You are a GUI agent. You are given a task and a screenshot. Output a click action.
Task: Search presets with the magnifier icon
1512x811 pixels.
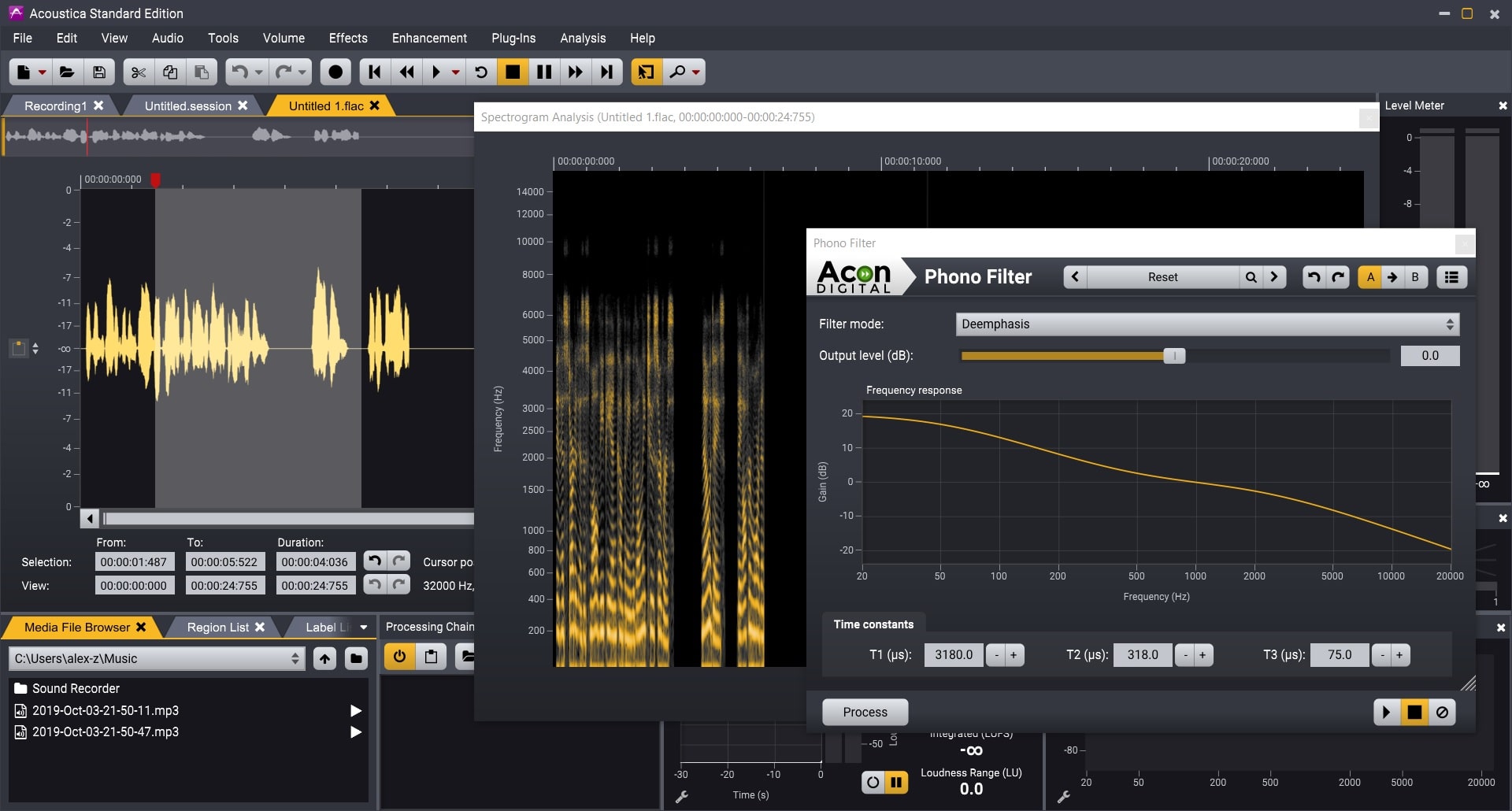pyautogui.click(x=1251, y=277)
